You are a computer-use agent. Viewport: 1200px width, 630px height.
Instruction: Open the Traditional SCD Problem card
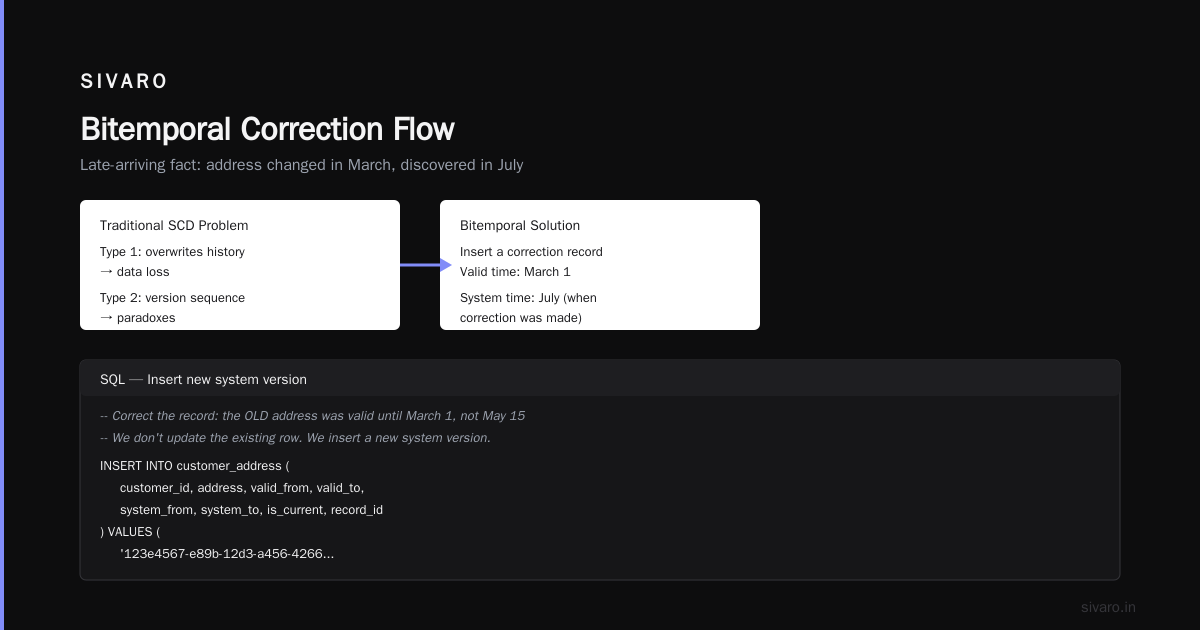pos(240,265)
